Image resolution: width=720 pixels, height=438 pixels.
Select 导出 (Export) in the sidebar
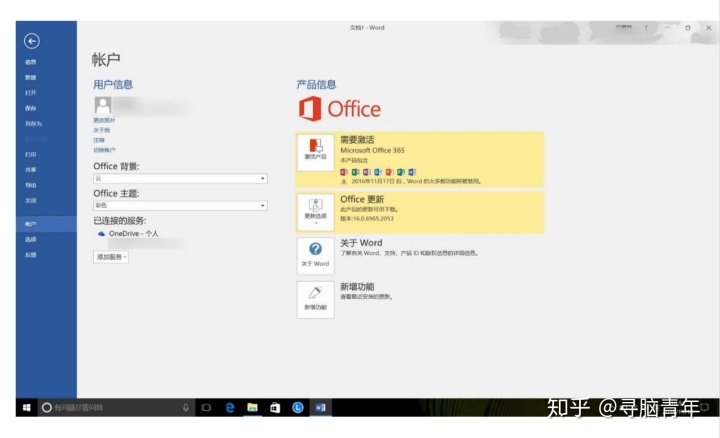[x=31, y=185]
